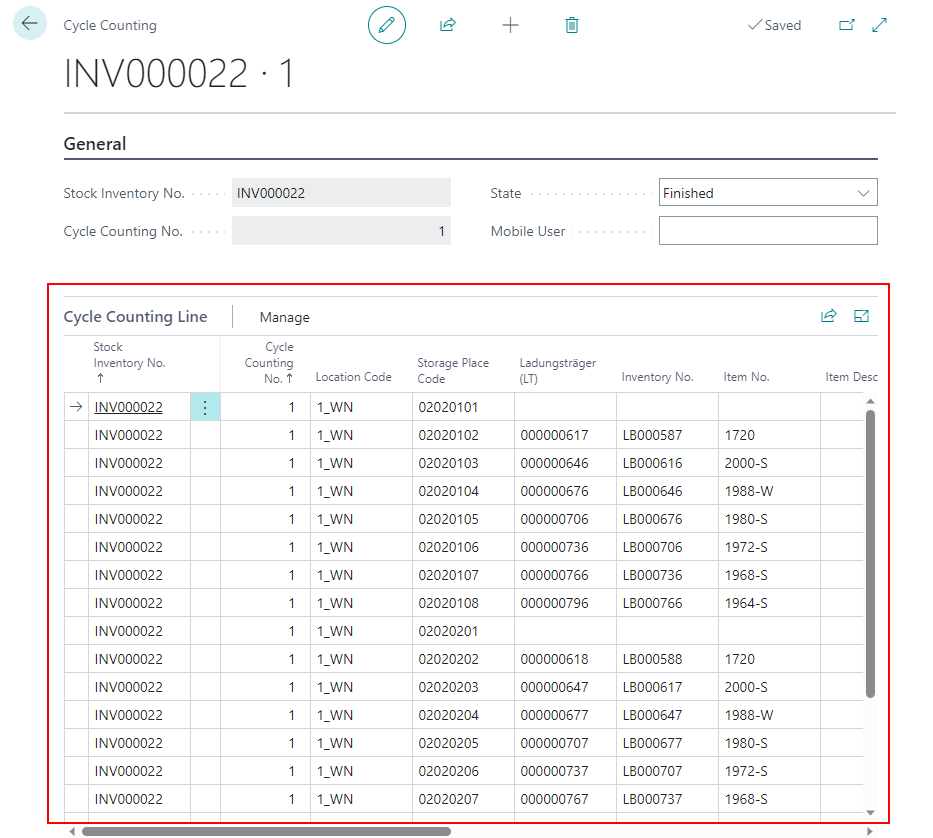
Task: Click the vertical scrollbar in the grid
Action: [x=870, y=550]
